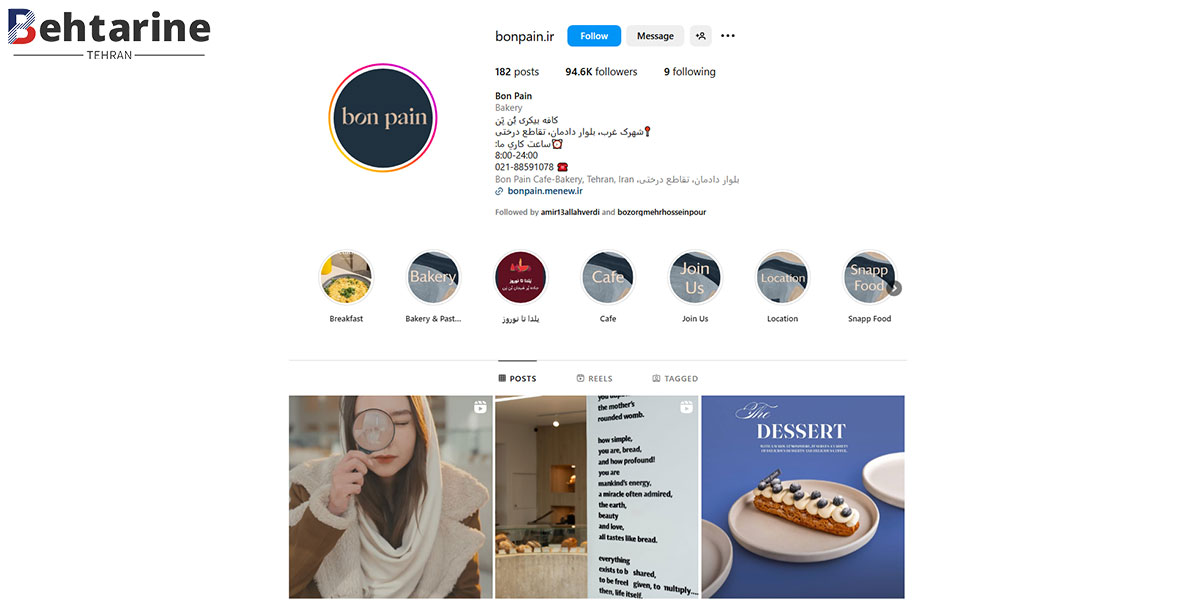1200x600 pixels.
Task: Open the Join Us highlight
Action: tap(695, 277)
